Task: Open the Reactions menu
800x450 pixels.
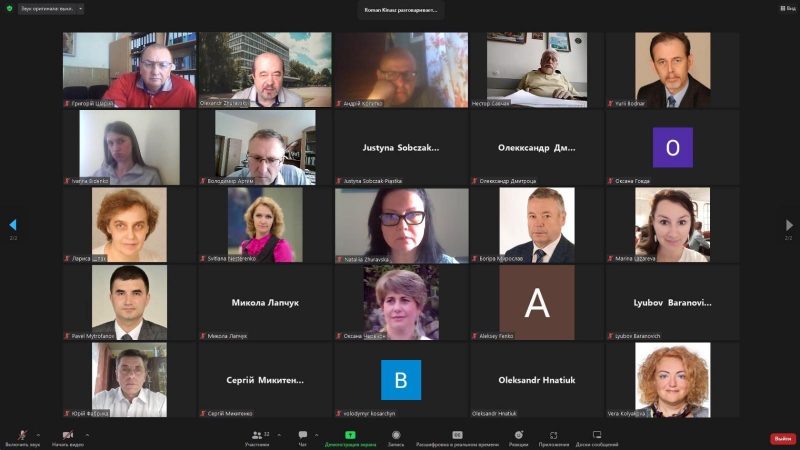Action: [519, 435]
